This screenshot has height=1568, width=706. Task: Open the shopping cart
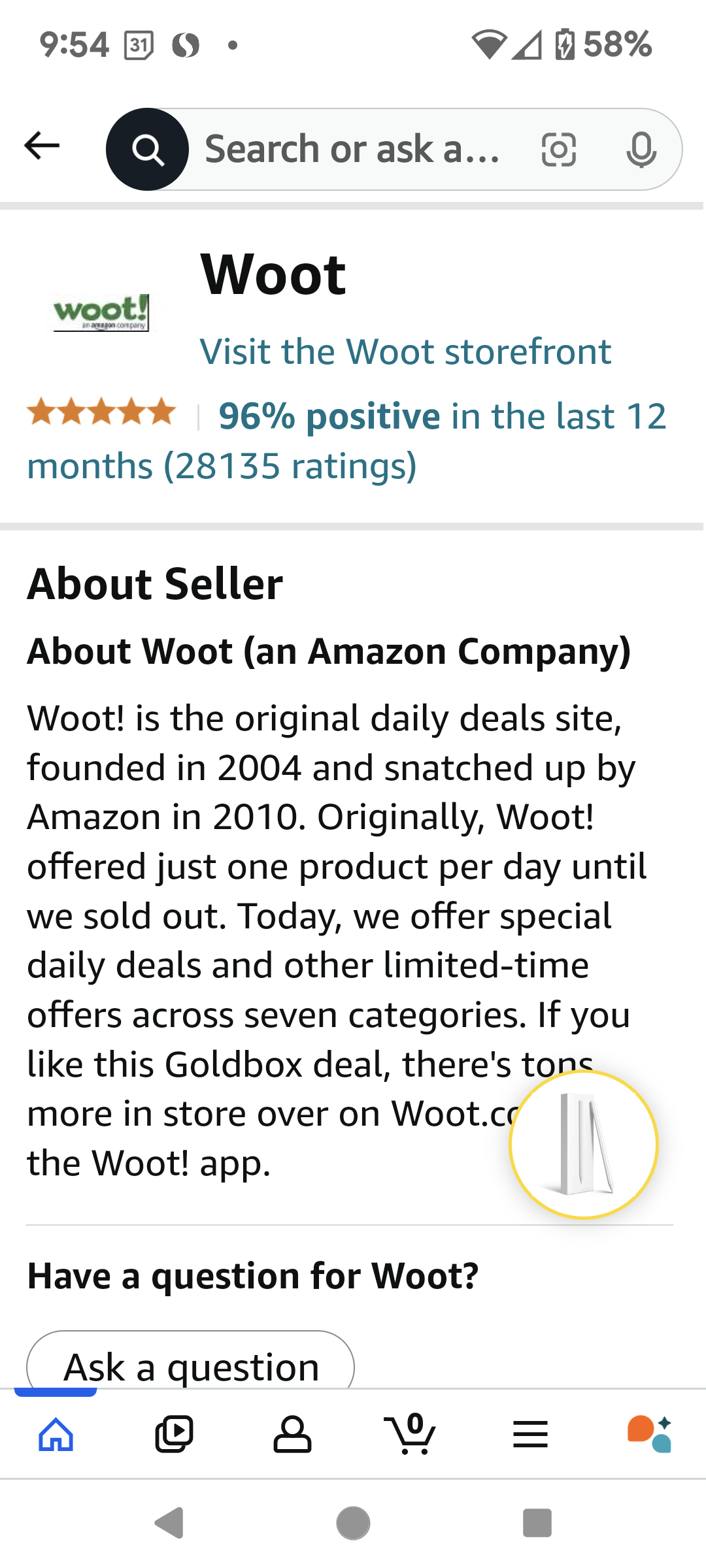410,1434
